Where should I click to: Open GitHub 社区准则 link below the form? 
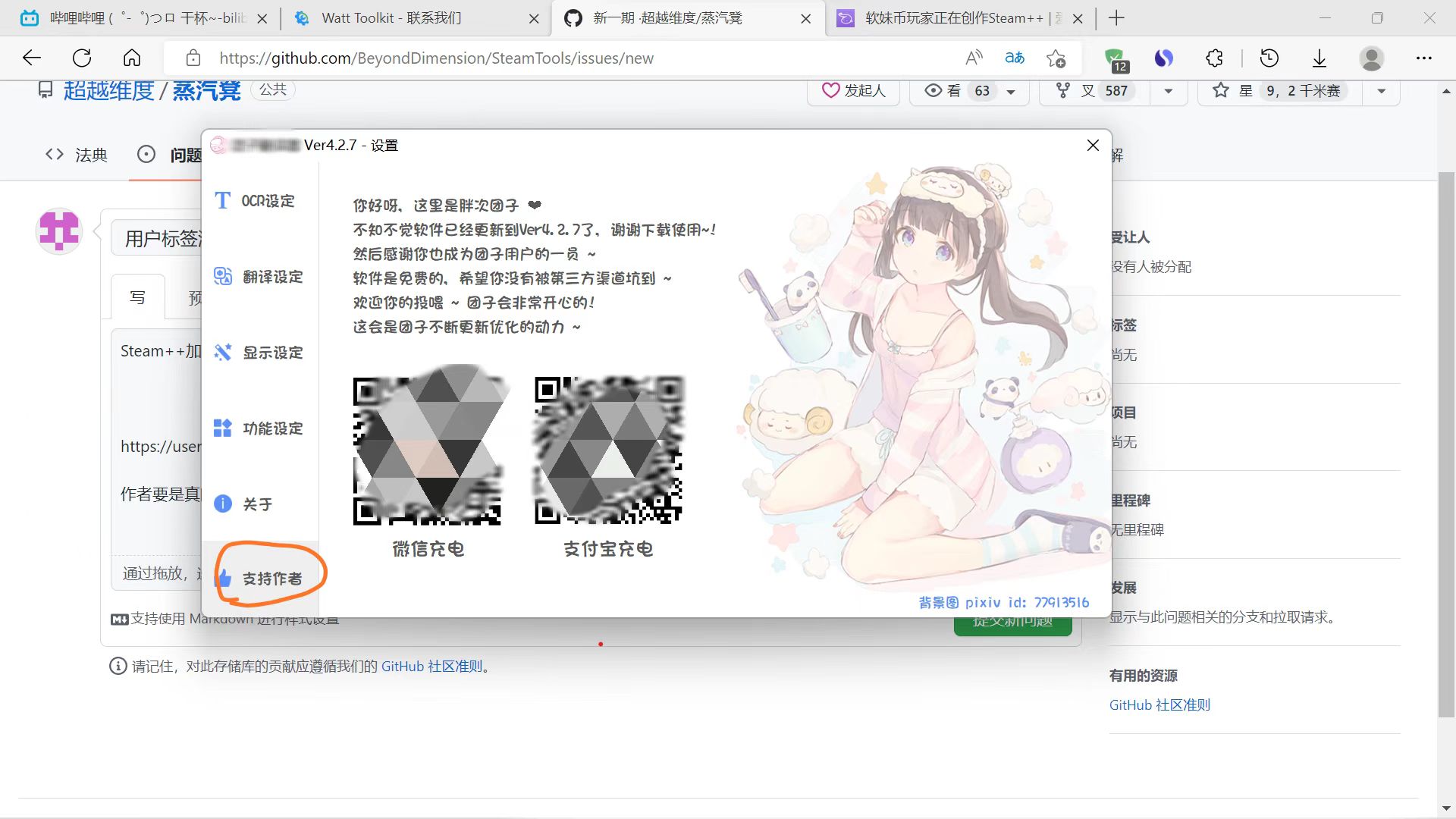(x=432, y=667)
